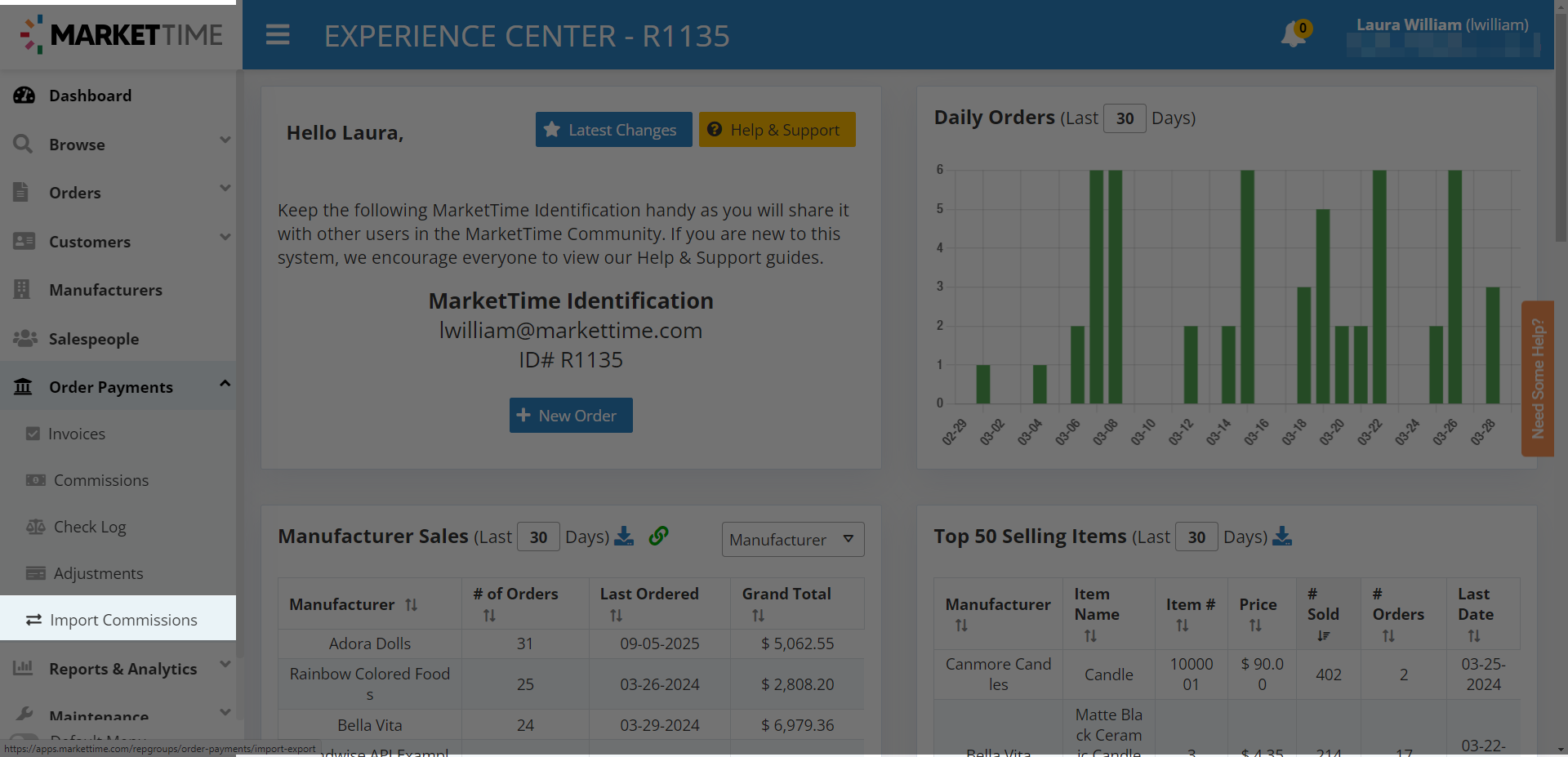
Task: Click the Daily Orders days input field
Action: (x=1125, y=118)
